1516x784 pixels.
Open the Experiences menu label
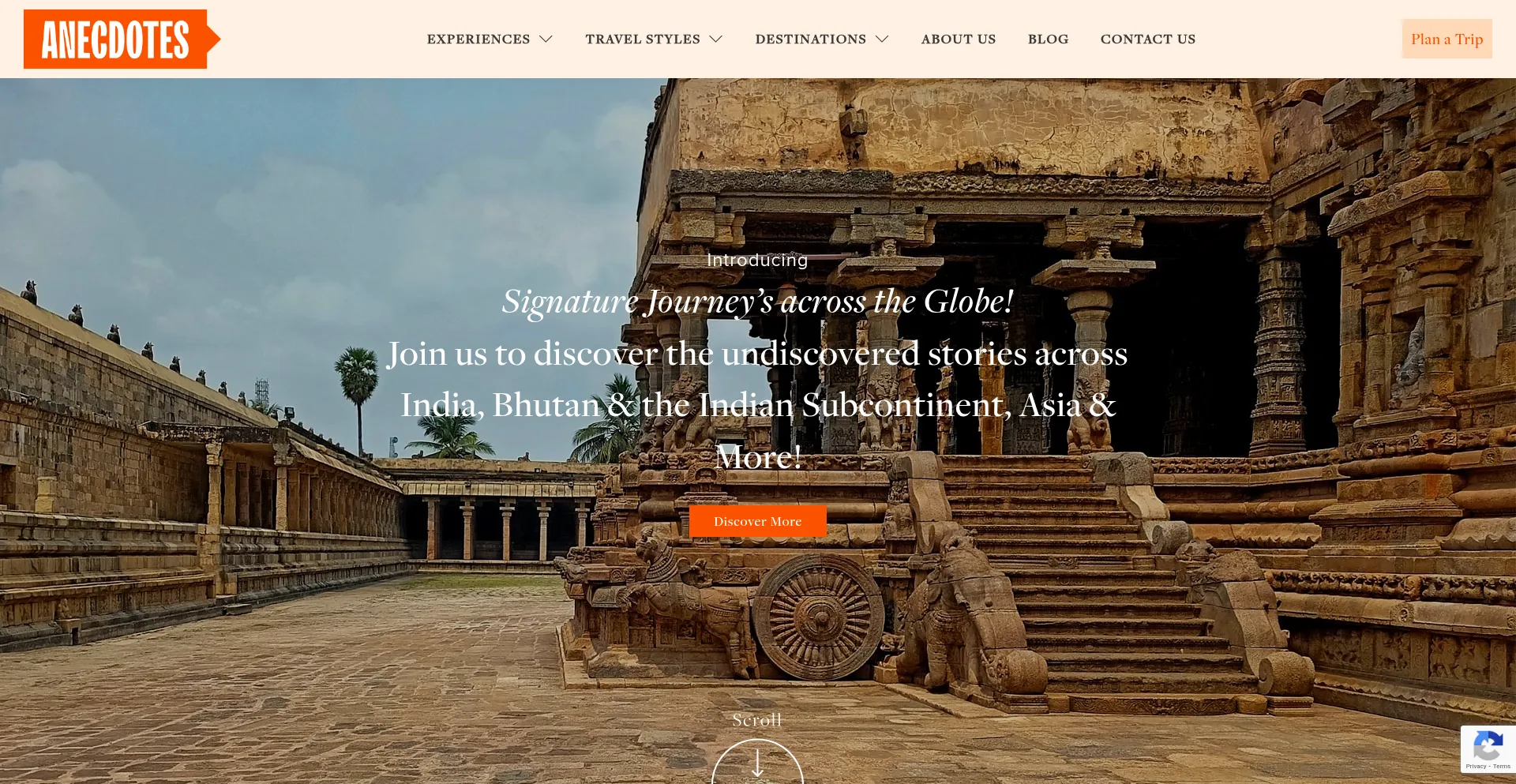tap(478, 39)
